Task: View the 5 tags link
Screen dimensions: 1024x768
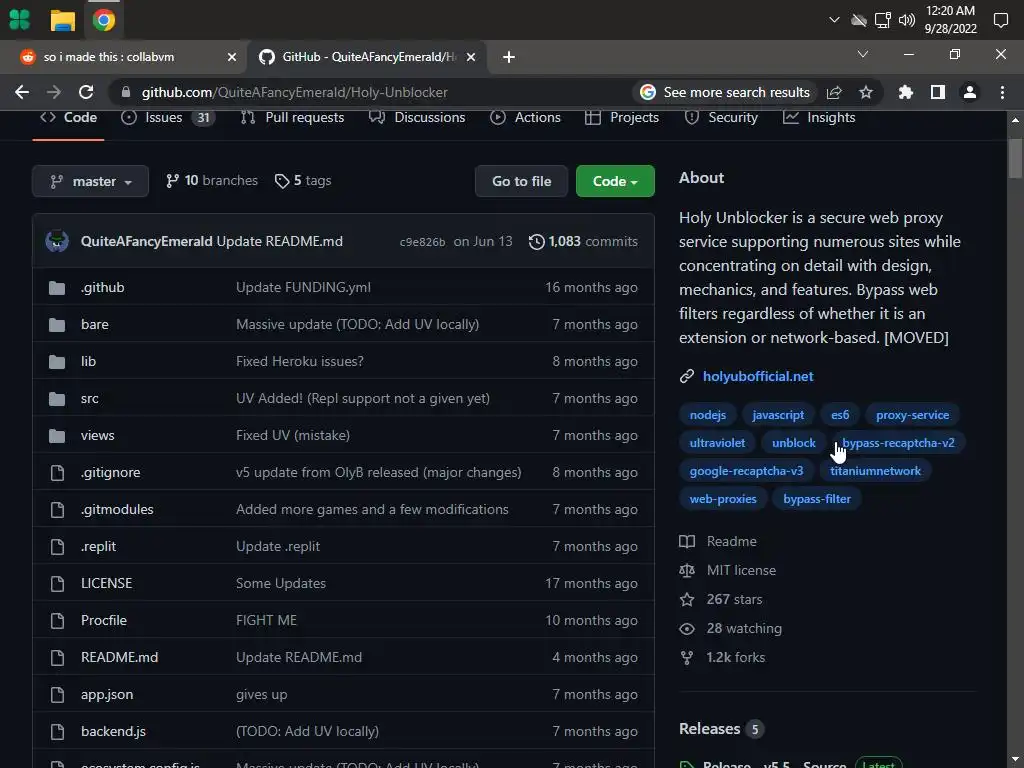Action: [x=303, y=180]
